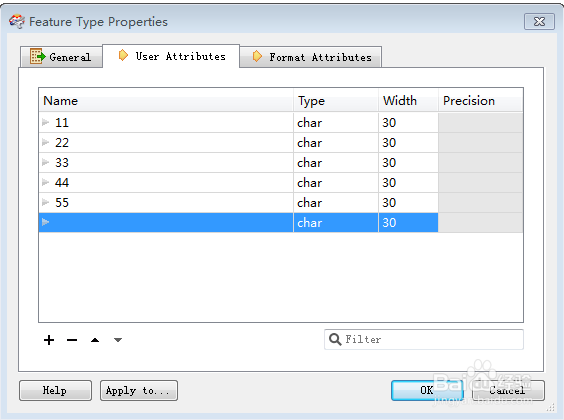
Task: Move attribute down with arrow icon
Action: coord(118,340)
